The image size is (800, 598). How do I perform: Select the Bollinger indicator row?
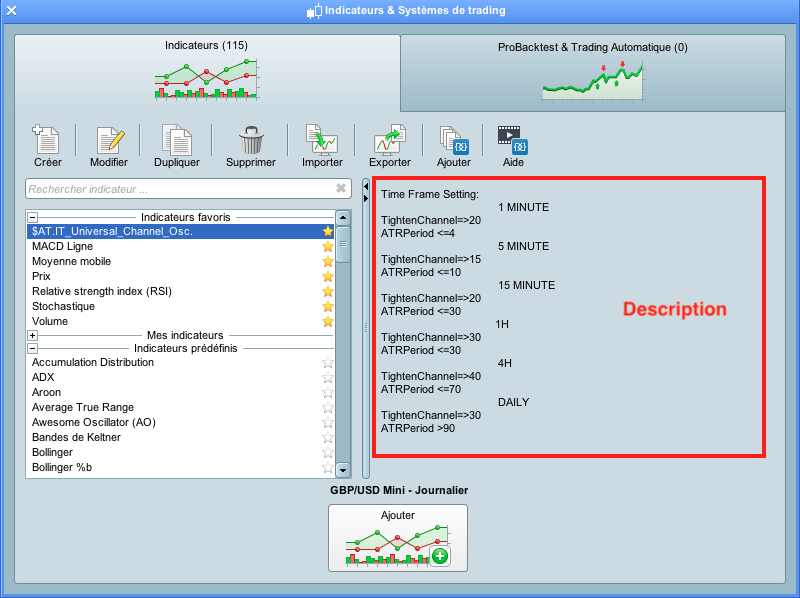click(181, 453)
